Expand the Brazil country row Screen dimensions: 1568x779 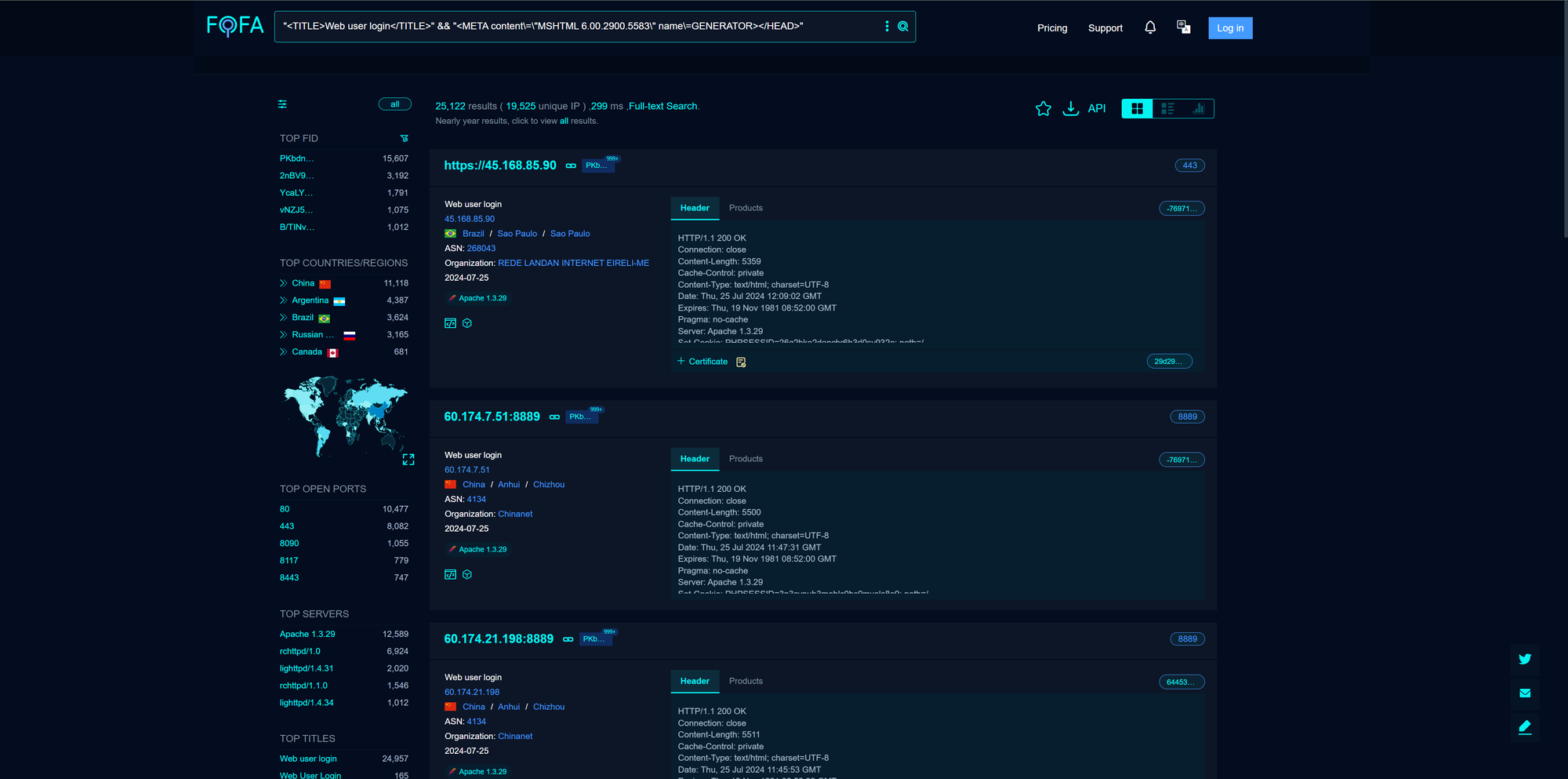pos(283,318)
